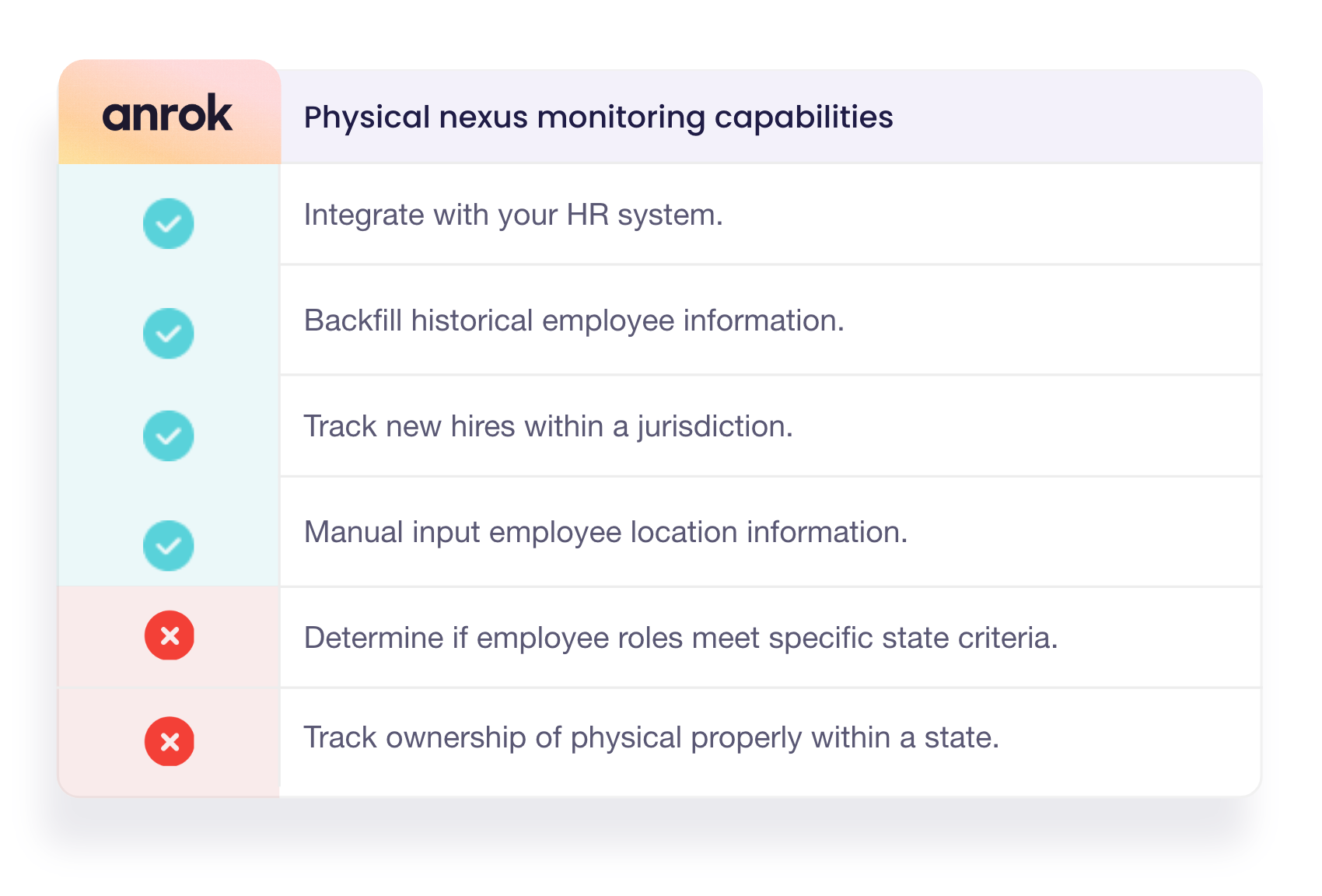Screen dimensions: 1322x896
Task: Select text 'Manual input employee location information.'
Action: pos(606,532)
